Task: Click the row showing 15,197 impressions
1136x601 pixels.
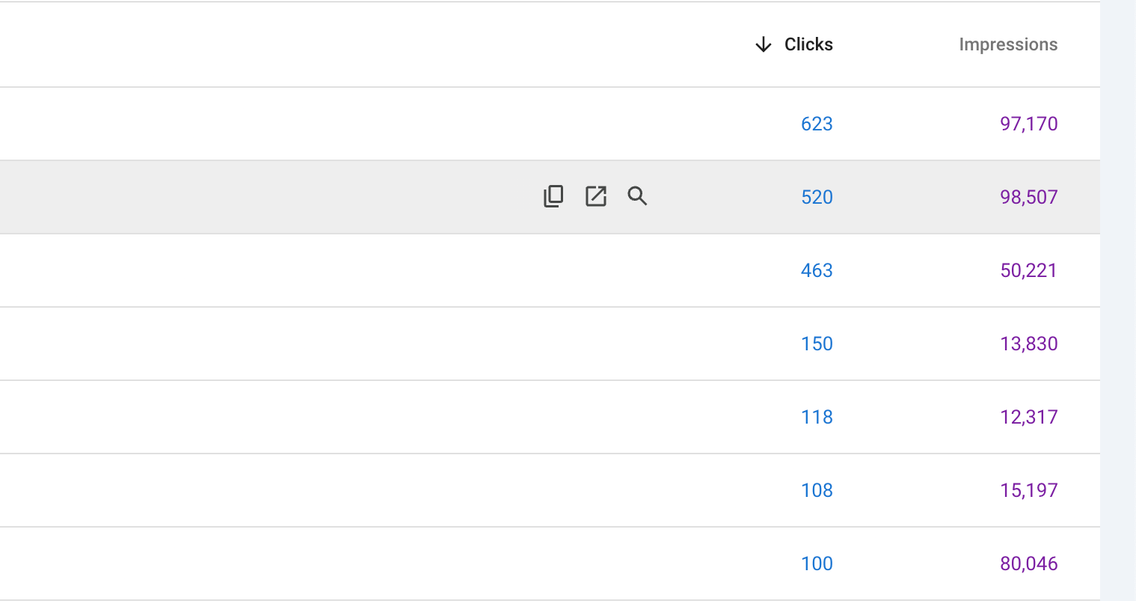Action: tap(1029, 490)
